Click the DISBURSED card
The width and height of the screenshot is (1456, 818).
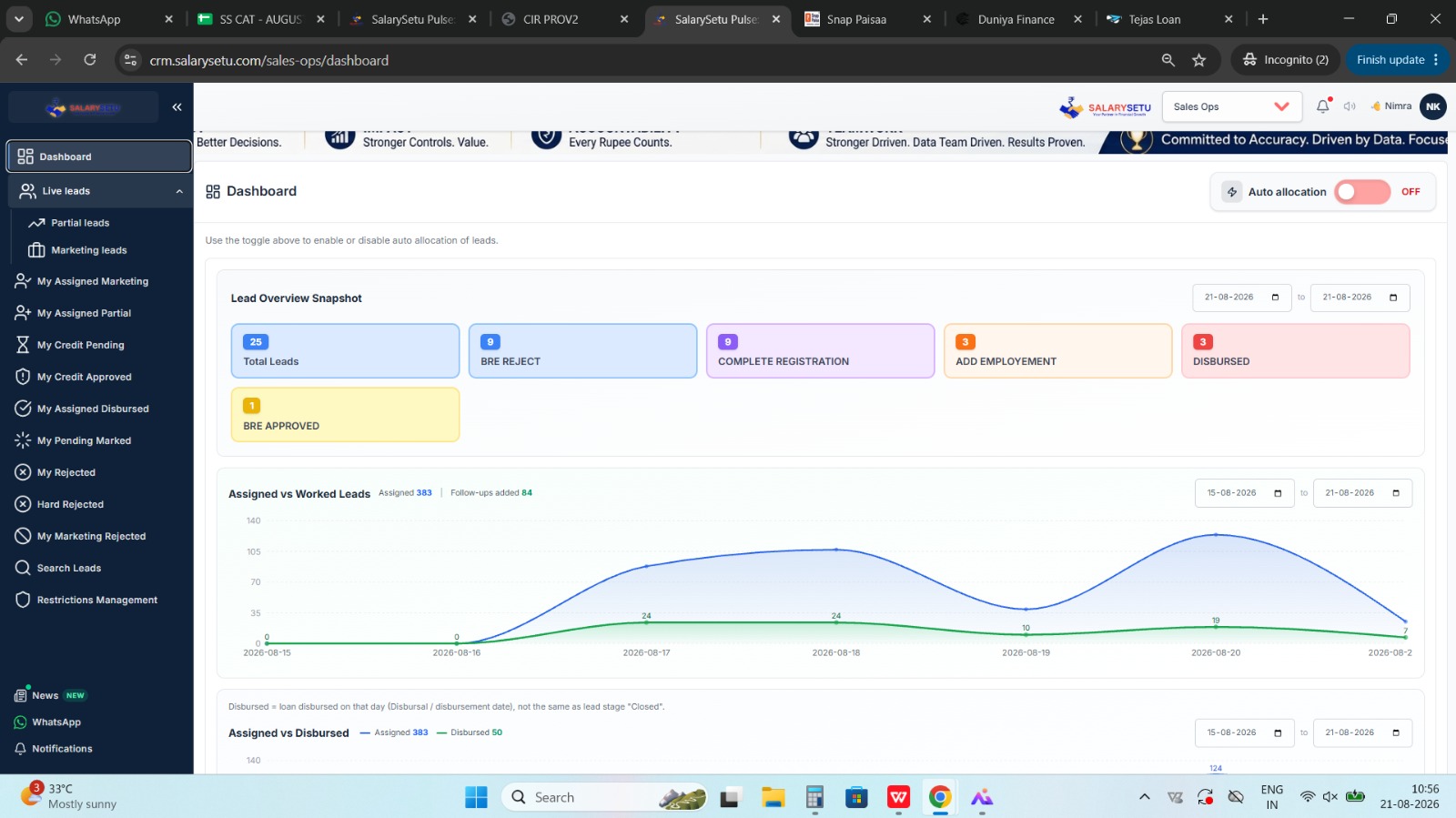(x=1295, y=351)
